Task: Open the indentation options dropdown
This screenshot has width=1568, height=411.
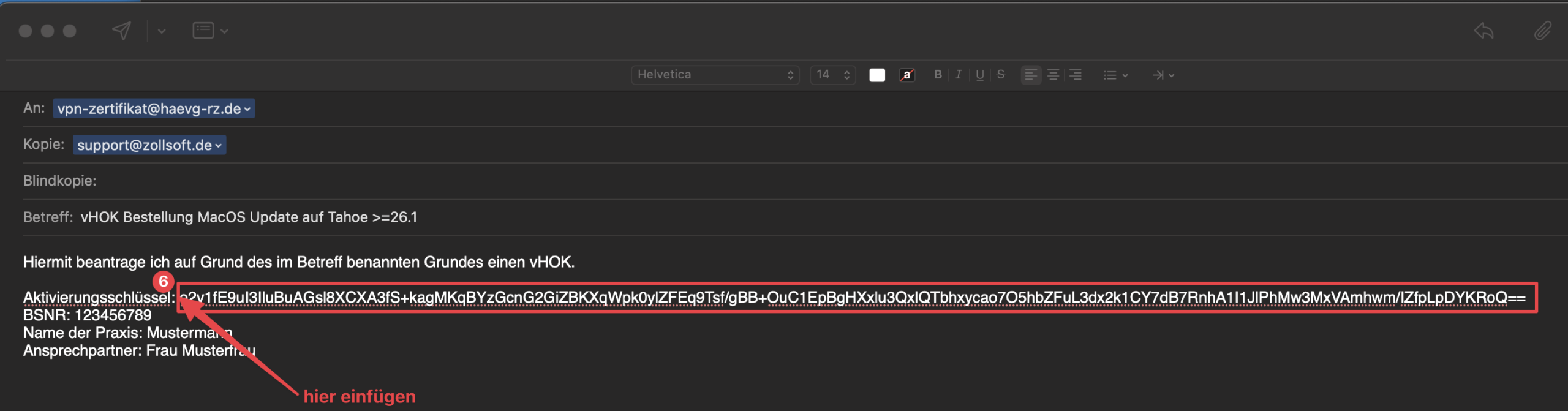Action: coord(1163,75)
